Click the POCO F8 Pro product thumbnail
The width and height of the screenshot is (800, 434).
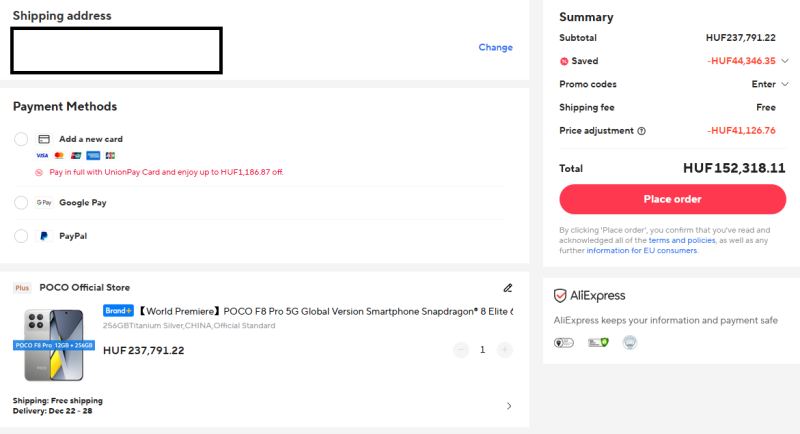coord(54,345)
